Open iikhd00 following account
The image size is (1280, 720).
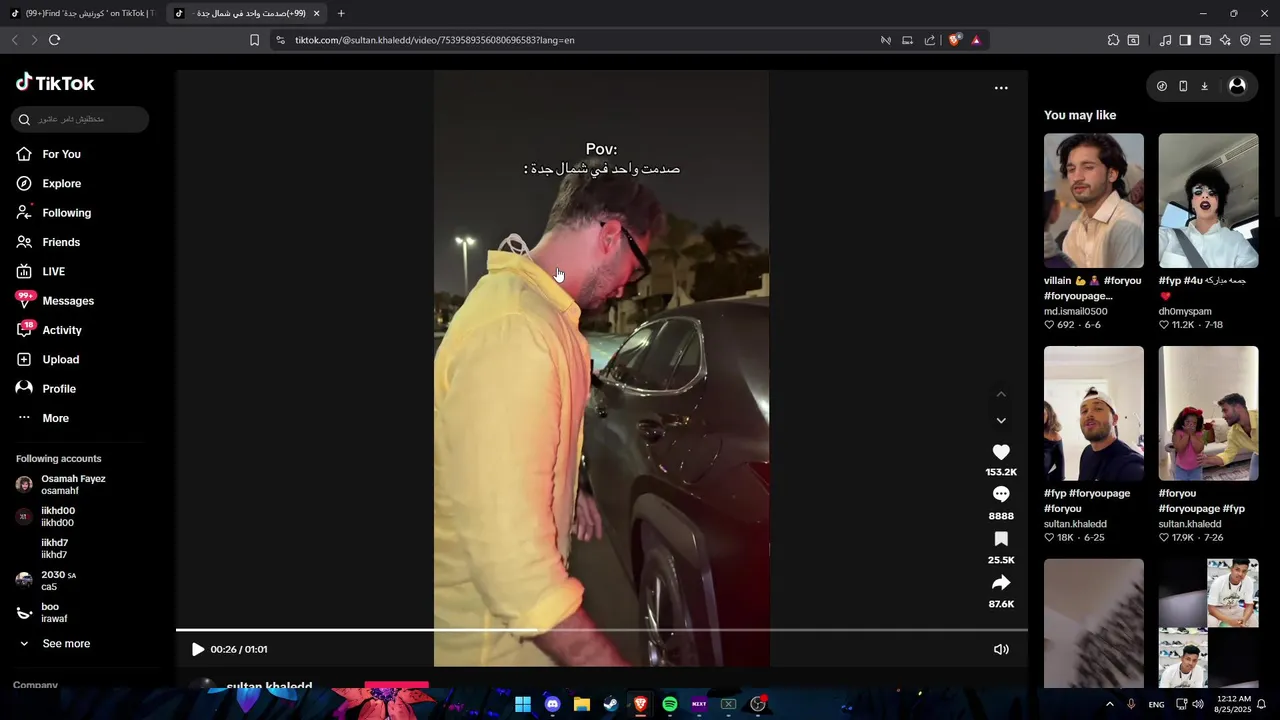pyautogui.click(x=57, y=517)
